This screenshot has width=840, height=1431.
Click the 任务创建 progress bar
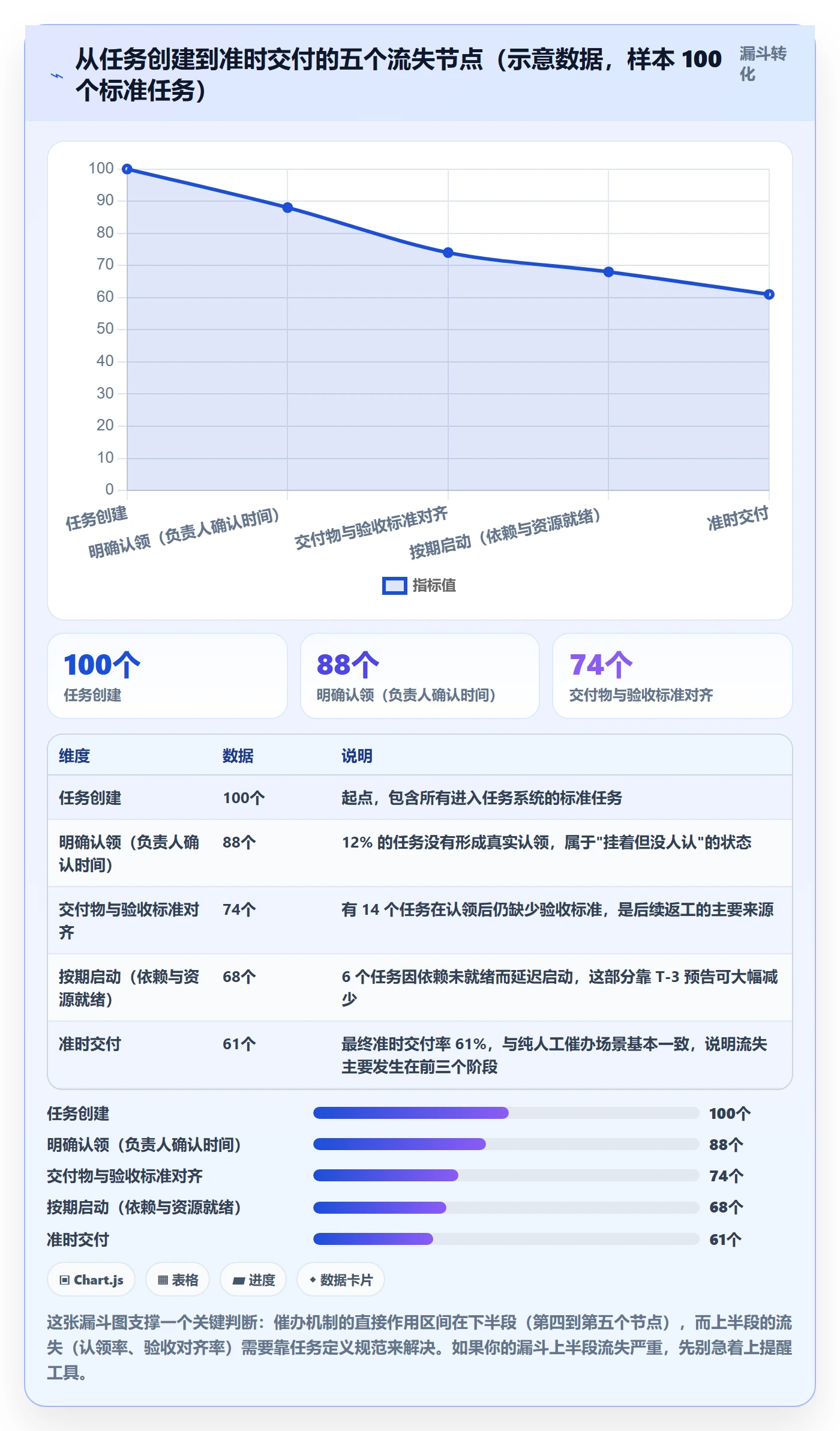tap(506, 1113)
